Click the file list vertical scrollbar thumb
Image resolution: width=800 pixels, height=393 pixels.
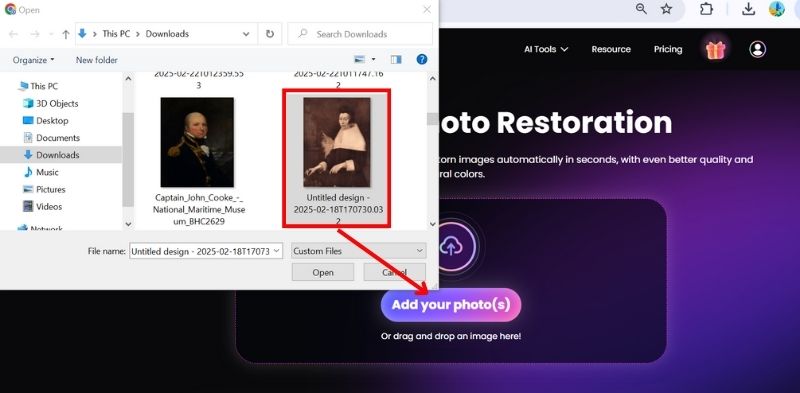pyautogui.click(x=433, y=119)
